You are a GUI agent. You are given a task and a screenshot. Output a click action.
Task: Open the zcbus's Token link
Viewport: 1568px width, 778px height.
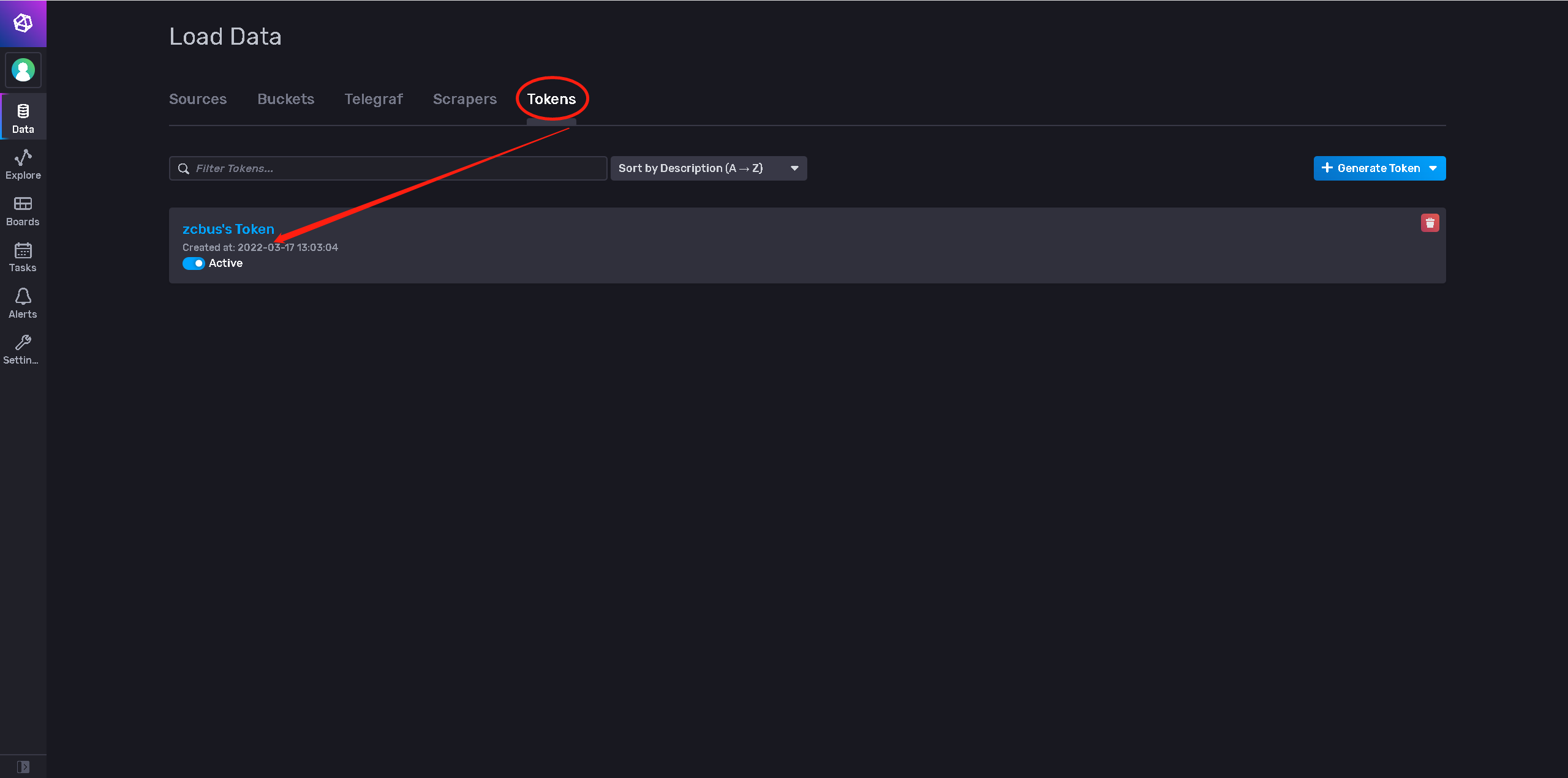[x=228, y=229]
